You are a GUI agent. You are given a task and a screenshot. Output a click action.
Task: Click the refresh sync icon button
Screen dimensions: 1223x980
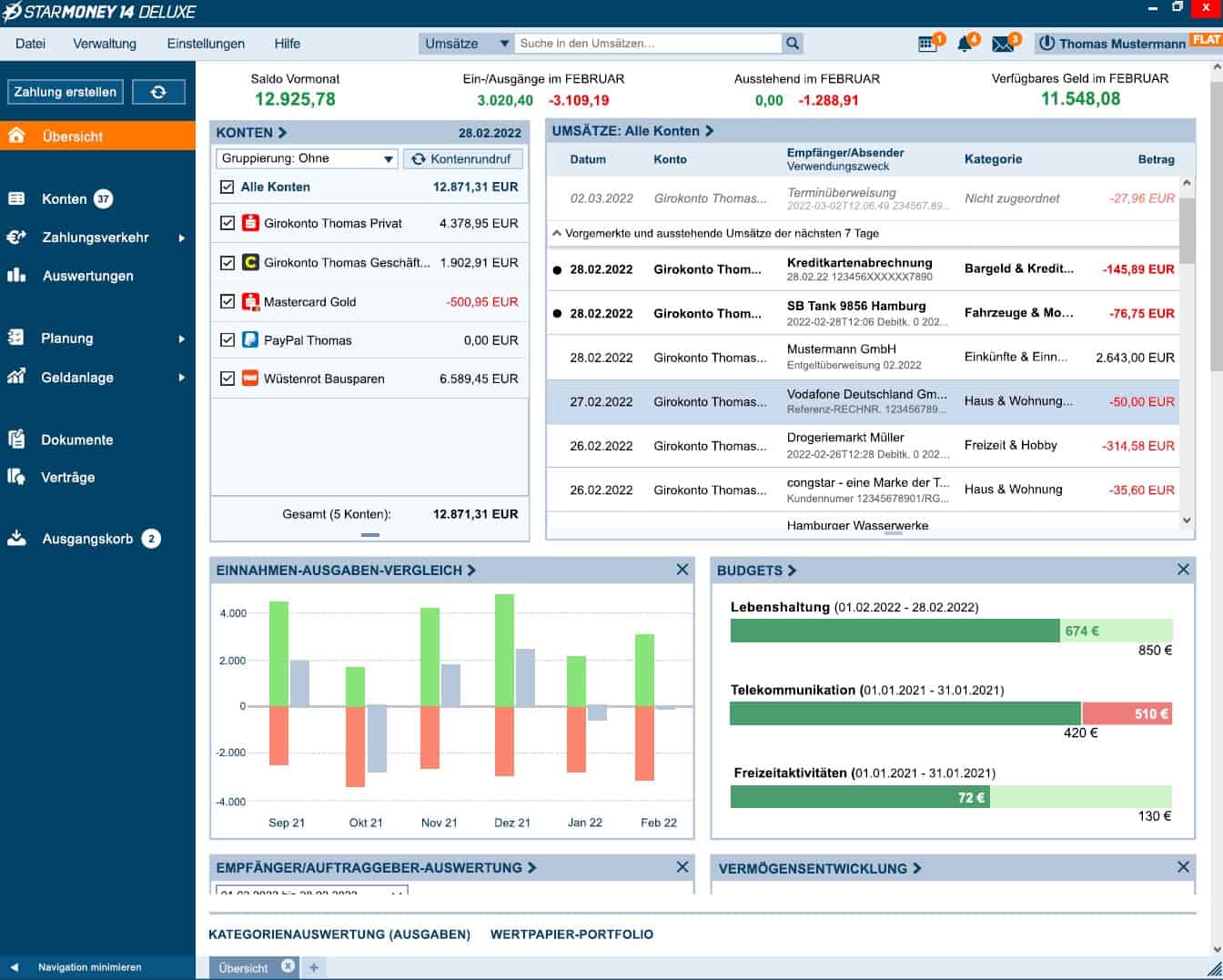[x=158, y=92]
